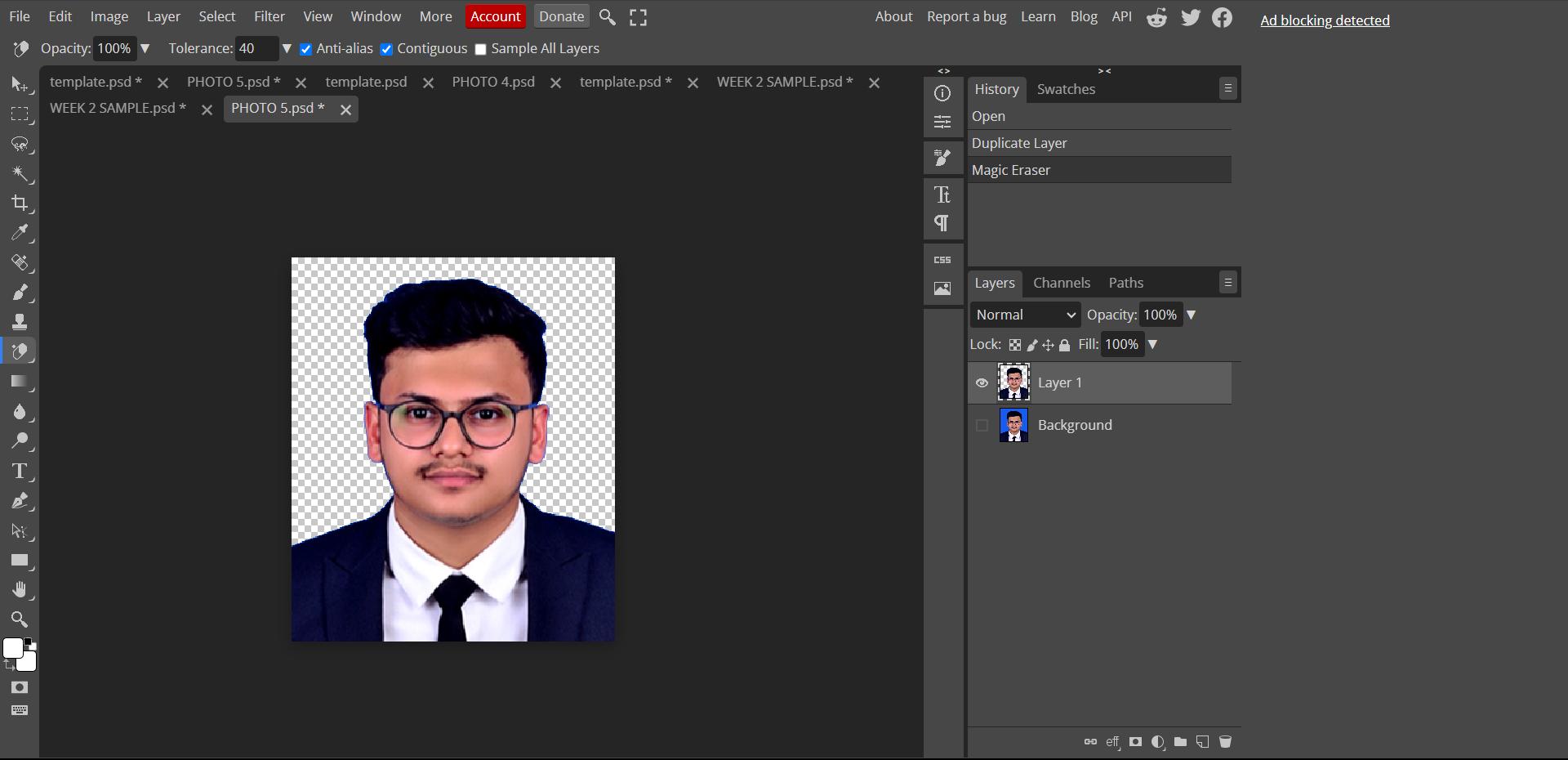1568x760 pixels.
Task: Switch to the Channels tab
Action: [x=1061, y=283]
